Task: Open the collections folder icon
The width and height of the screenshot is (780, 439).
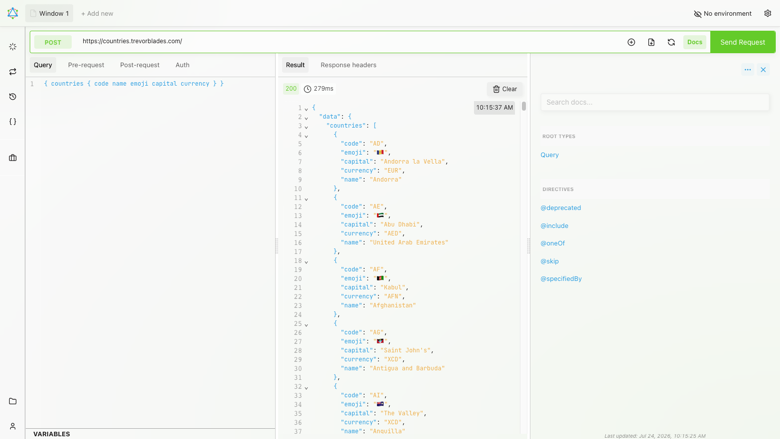Action: (x=13, y=401)
